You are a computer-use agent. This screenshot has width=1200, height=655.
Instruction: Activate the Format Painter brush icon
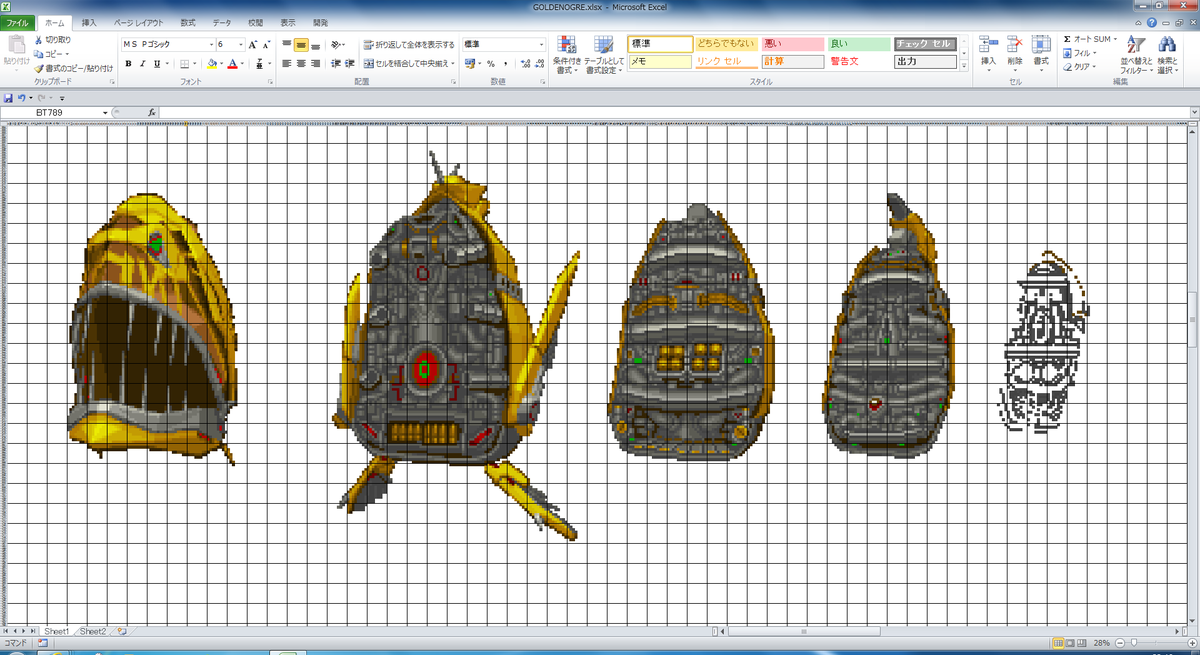click(39, 68)
